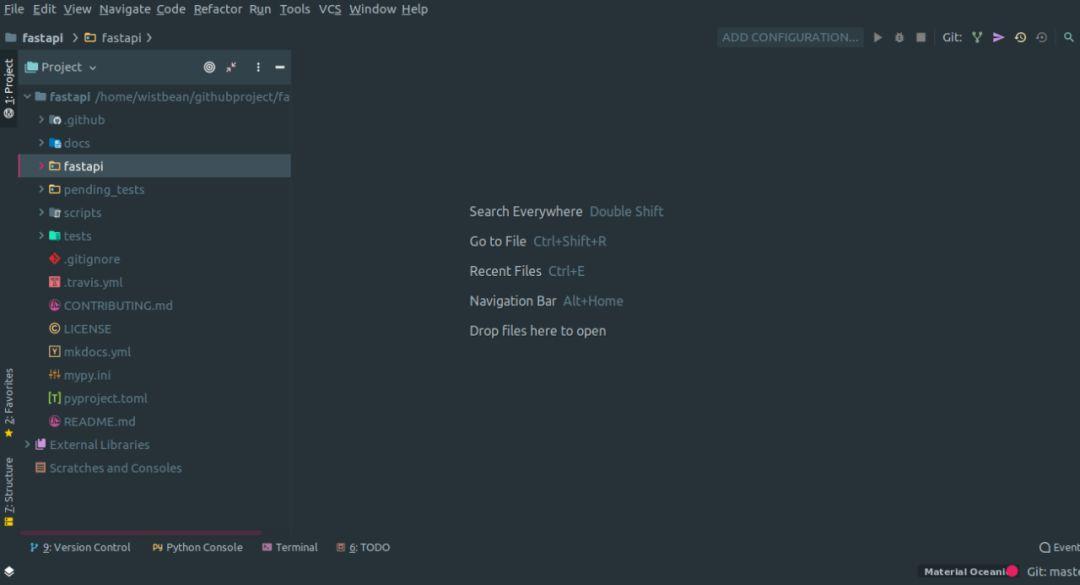Viewport: 1080px width, 585px height.
Task: Open the VCS menu
Action: click(329, 9)
